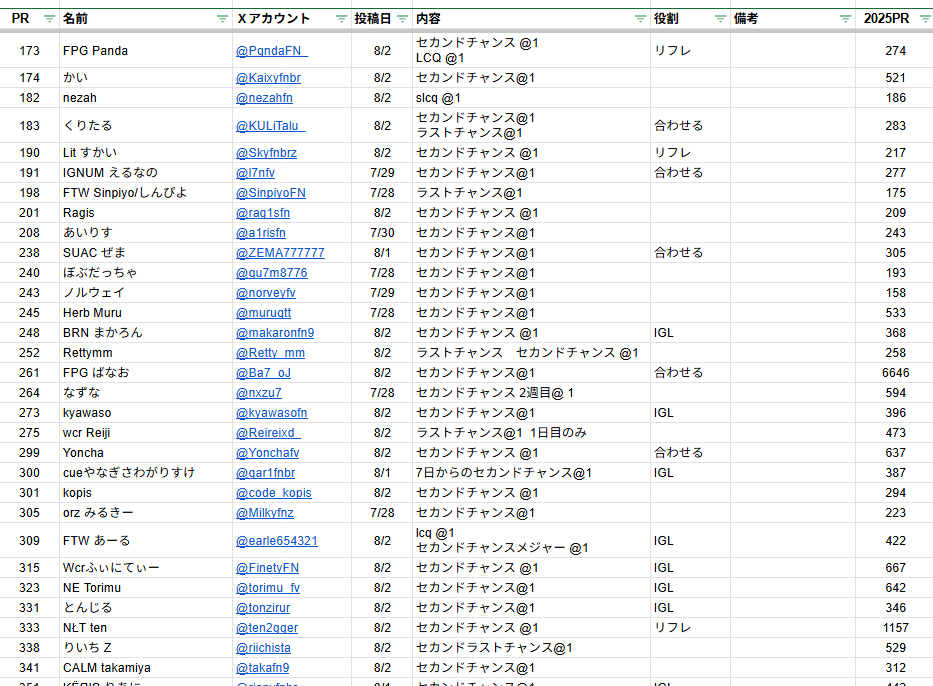Select content cell セカンドチャンス 2週目@ 1

(531, 393)
